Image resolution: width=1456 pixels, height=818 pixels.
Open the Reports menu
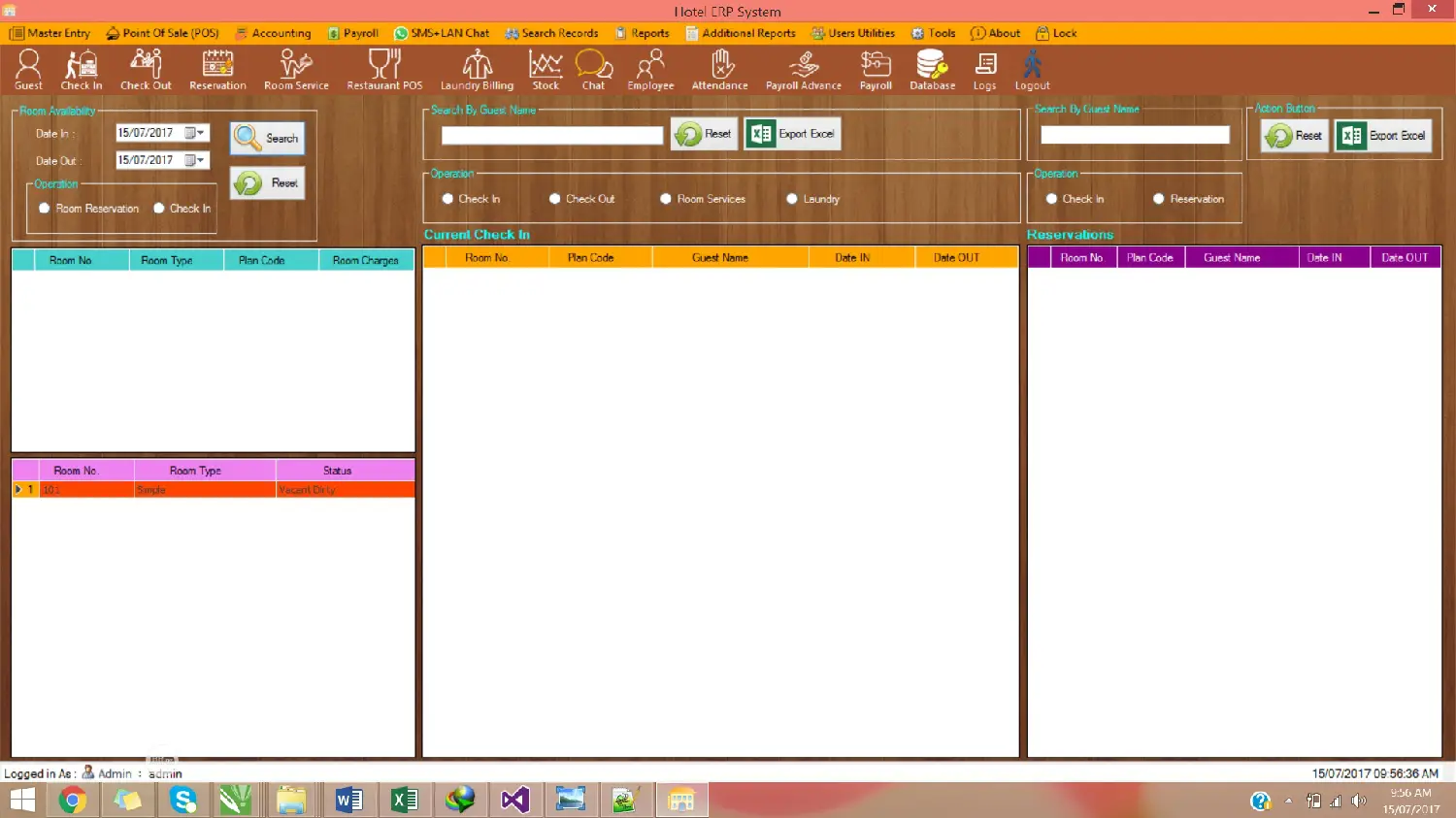[643, 33]
